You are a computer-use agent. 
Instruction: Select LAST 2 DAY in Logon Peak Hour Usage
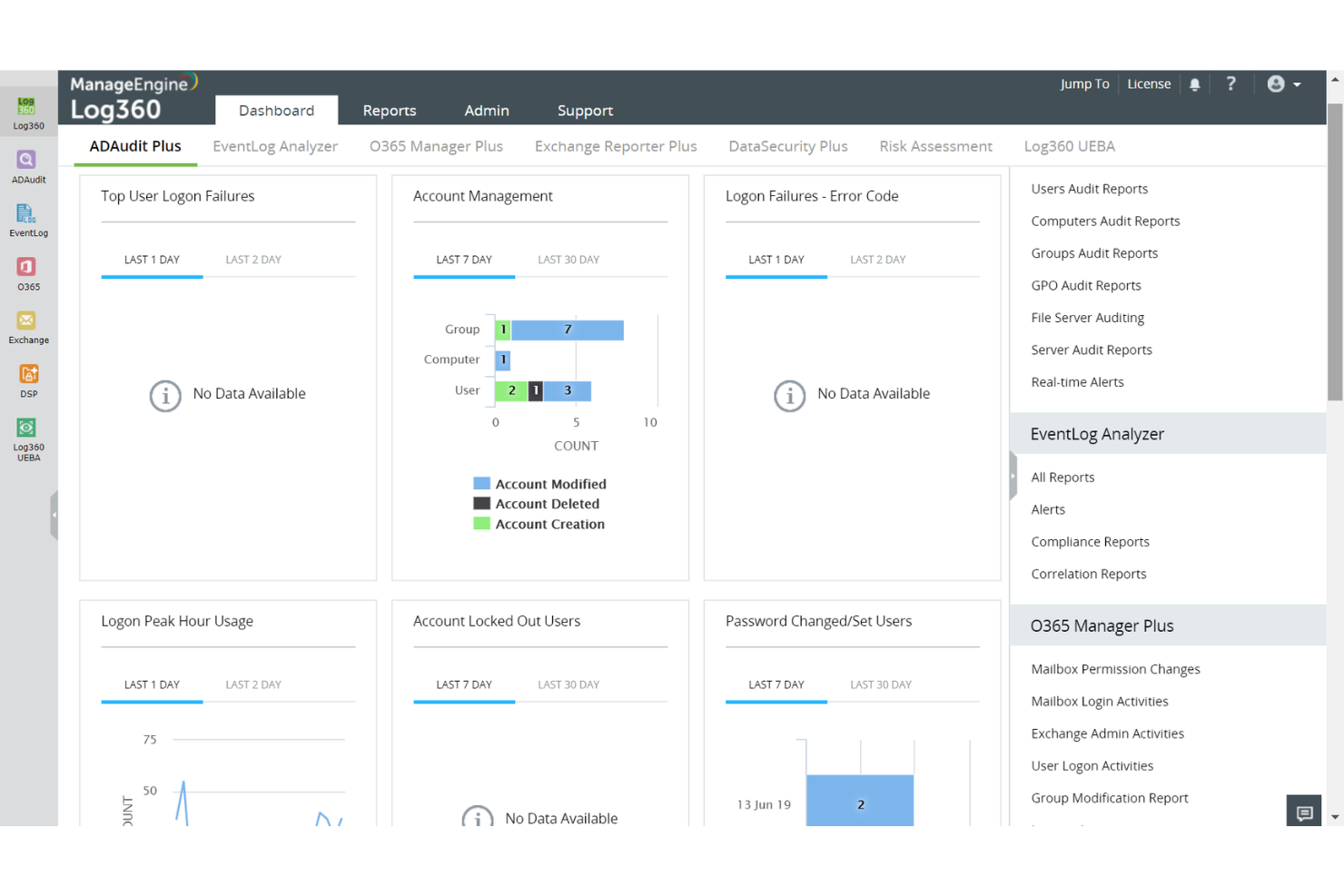coord(253,684)
